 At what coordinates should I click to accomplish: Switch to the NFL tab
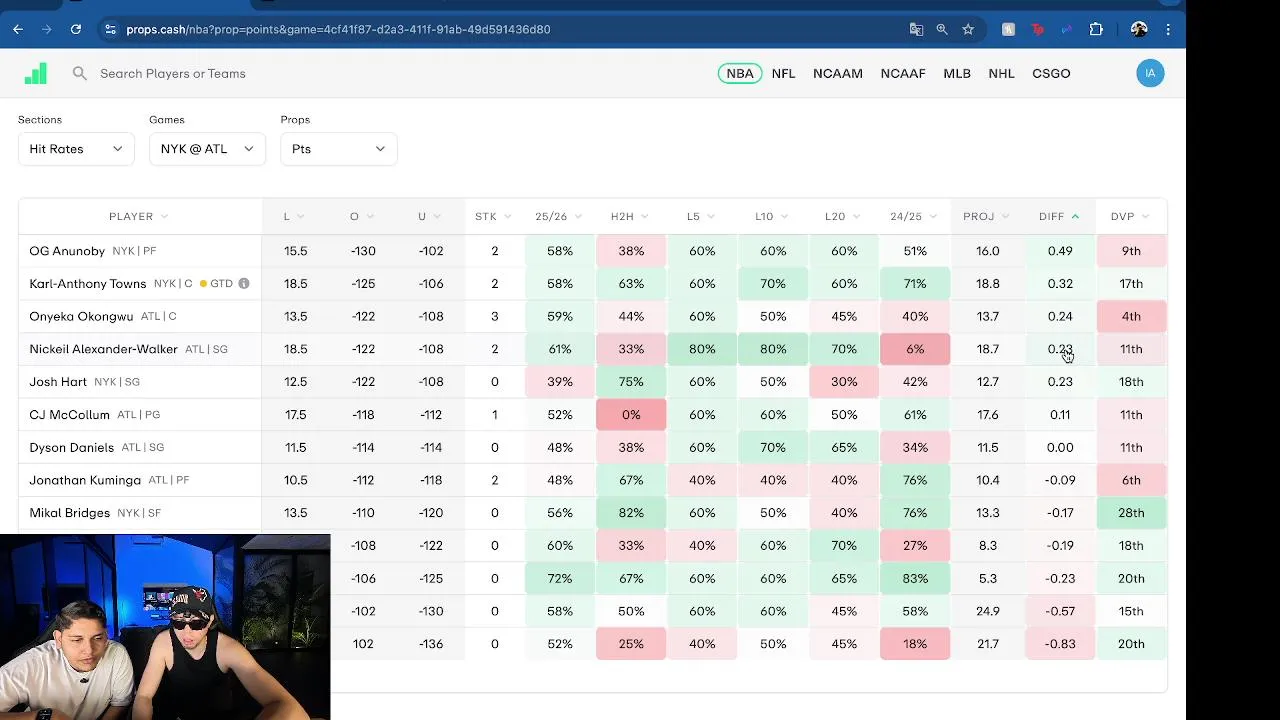click(783, 73)
